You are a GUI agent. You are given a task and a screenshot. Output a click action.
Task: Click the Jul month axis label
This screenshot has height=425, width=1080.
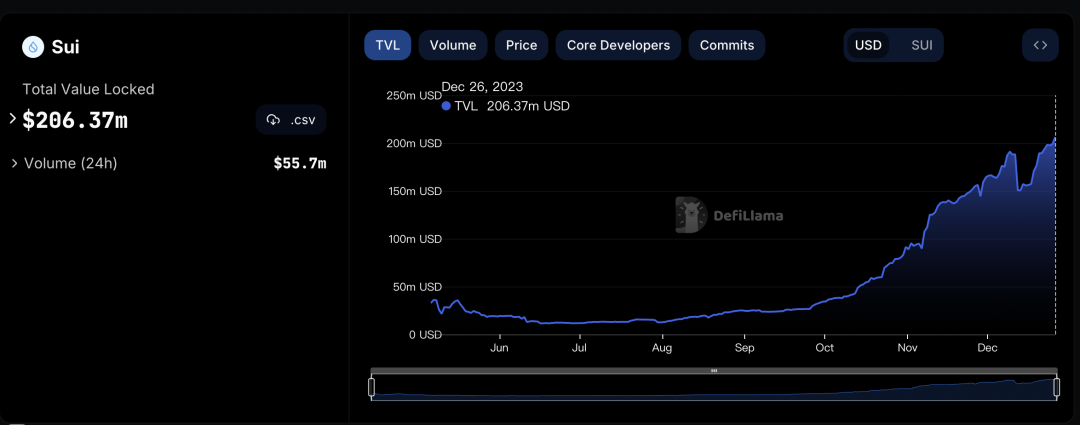[579, 348]
